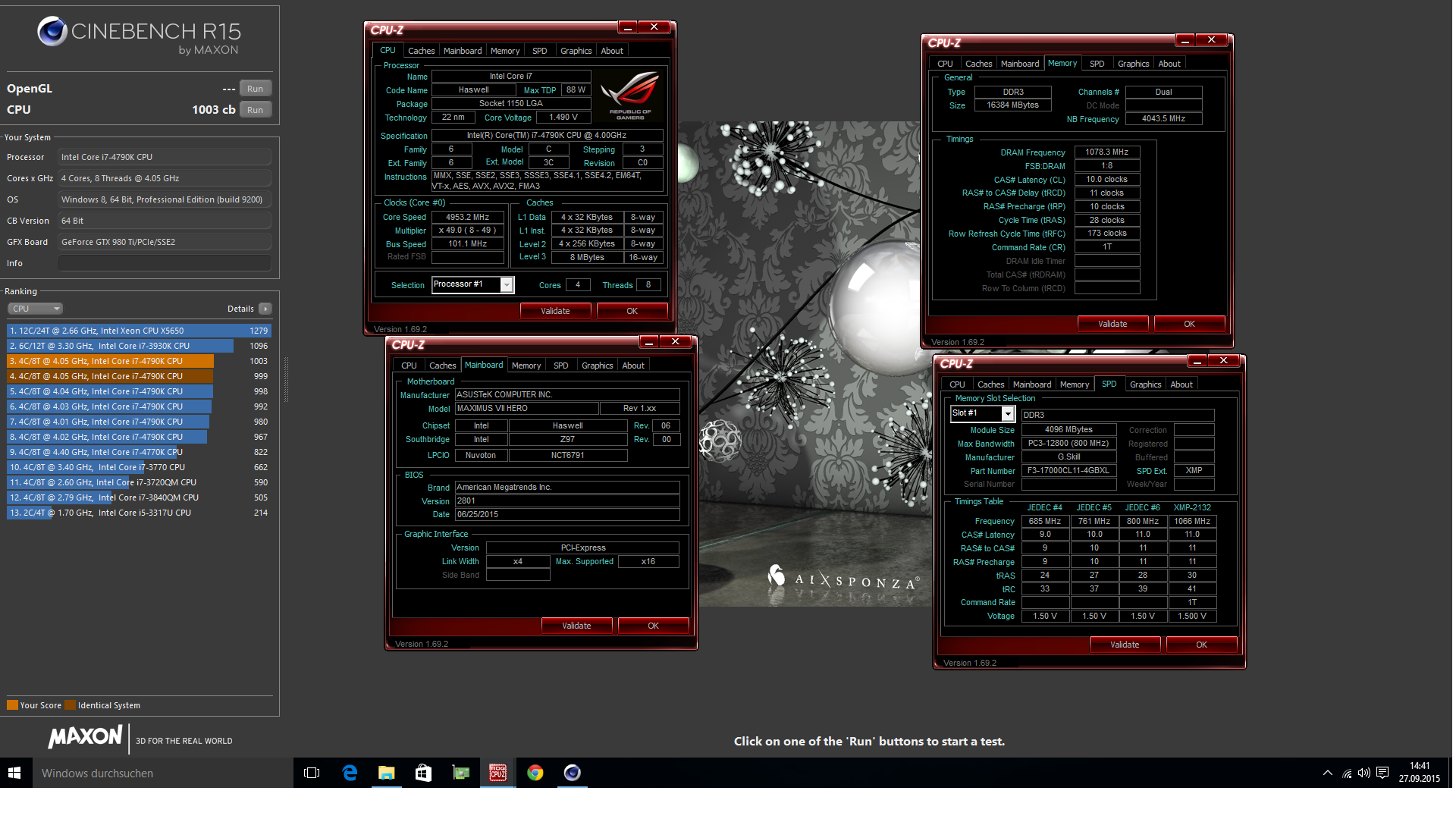Click MAXIMUS VII HERO model field
1456x819 pixels.
[x=526, y=408]
